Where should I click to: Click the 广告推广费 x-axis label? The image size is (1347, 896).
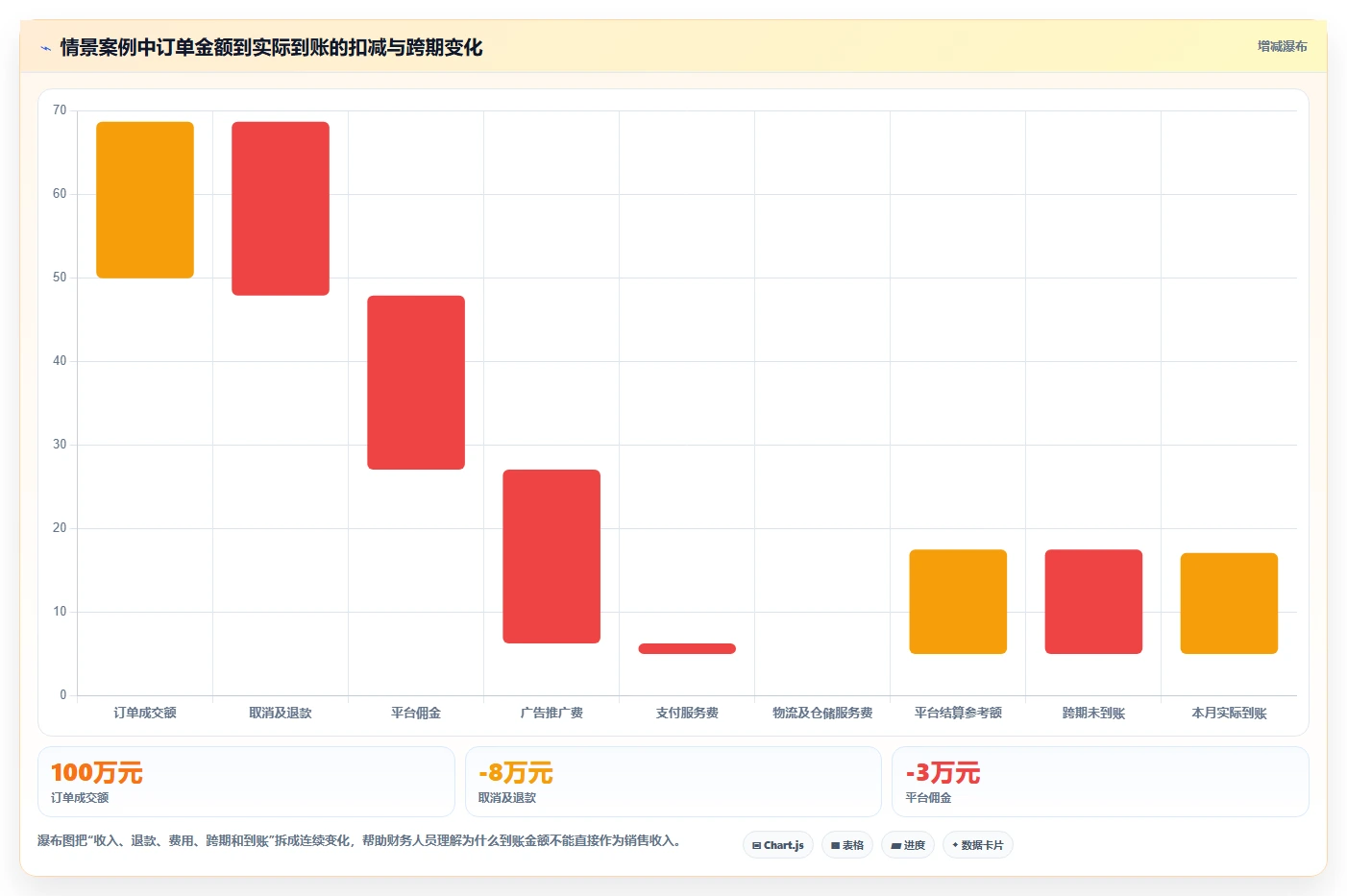(551, 713)
